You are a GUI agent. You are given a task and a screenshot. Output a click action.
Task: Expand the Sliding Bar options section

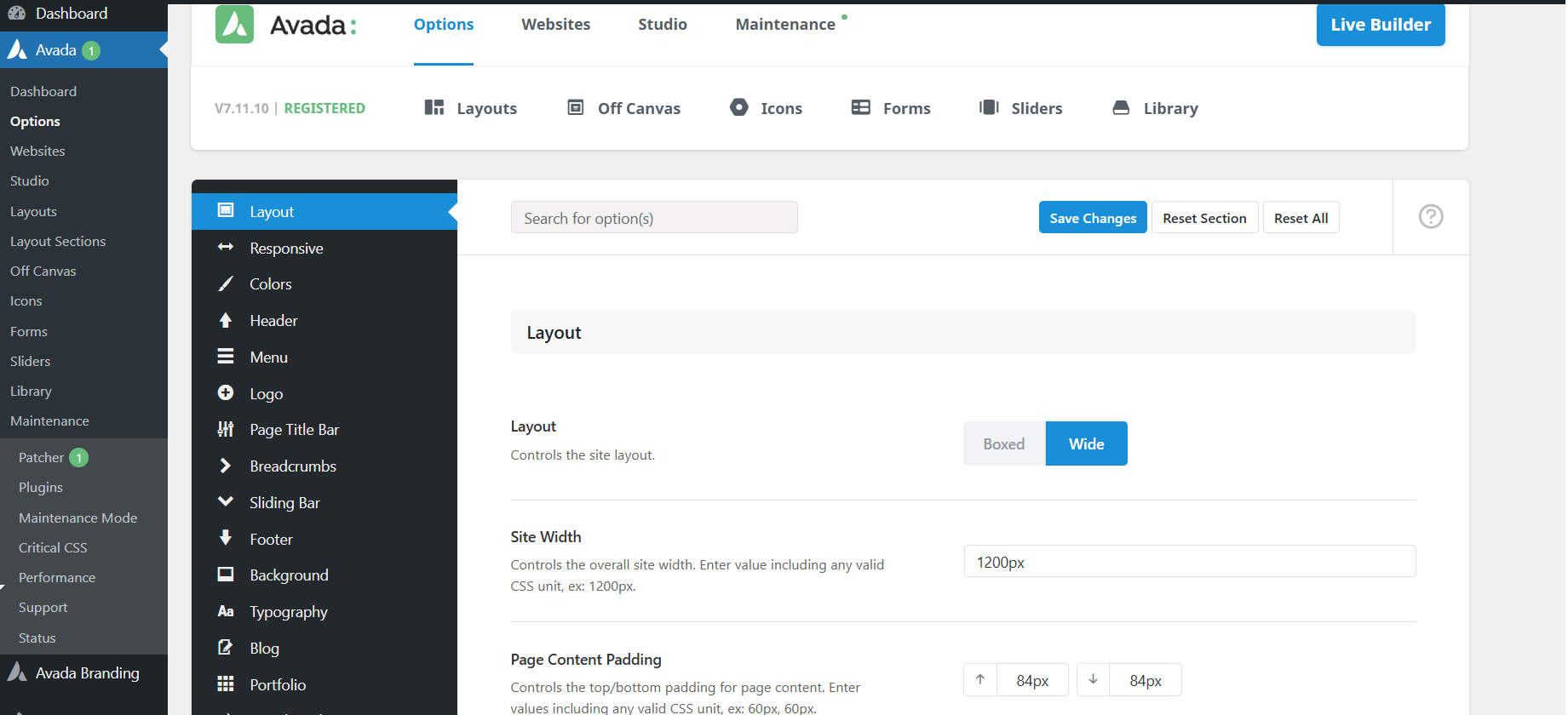pyautogui.click(x=284, y=503)
